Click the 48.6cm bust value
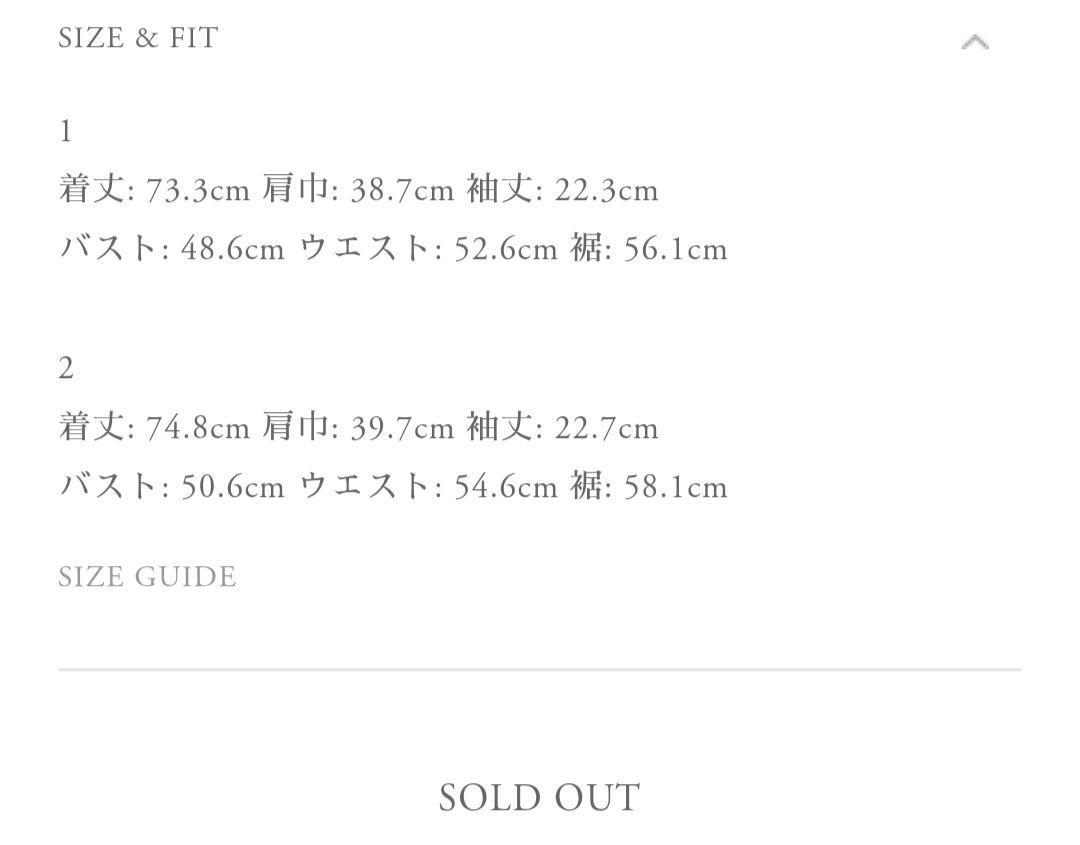This screenshot has height=845, width=1080. [x=233, y=249]
